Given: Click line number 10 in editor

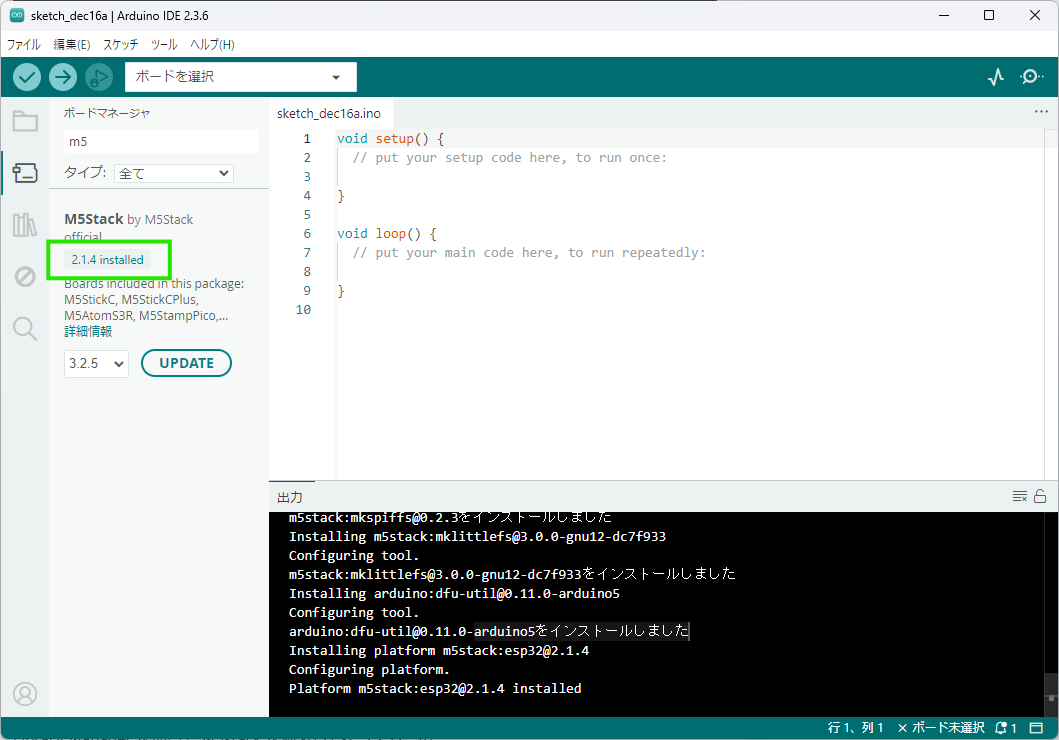Looking at the screenshot, I should tap(303, 309).
